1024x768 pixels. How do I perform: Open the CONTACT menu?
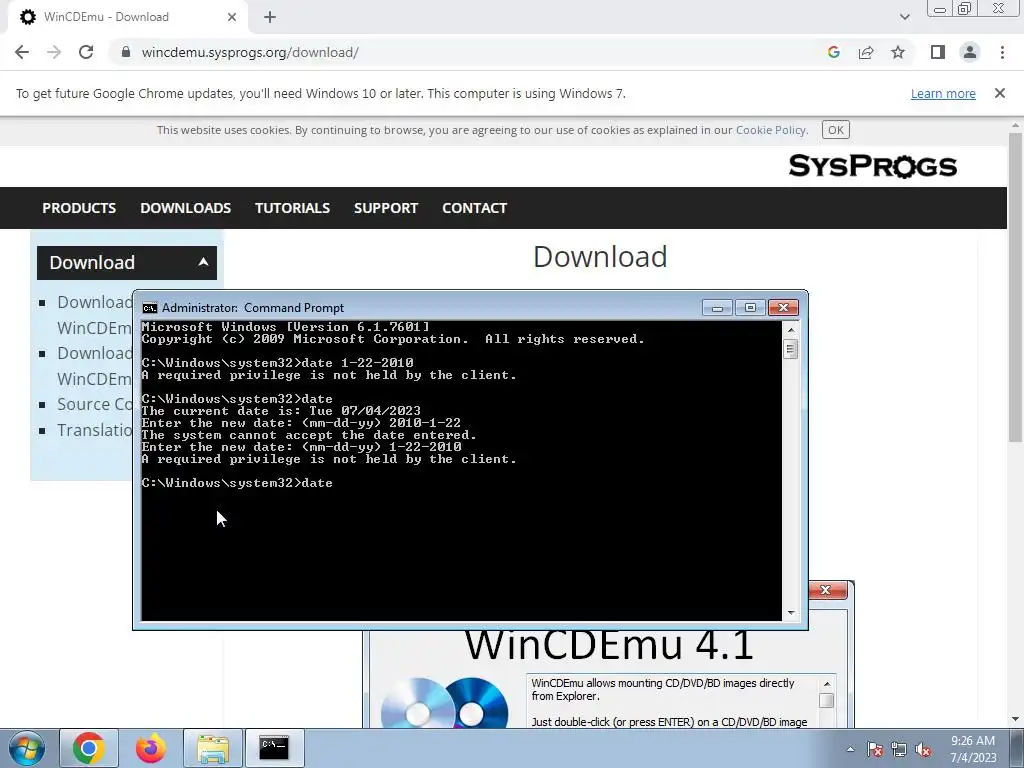(x=474, y=208)
